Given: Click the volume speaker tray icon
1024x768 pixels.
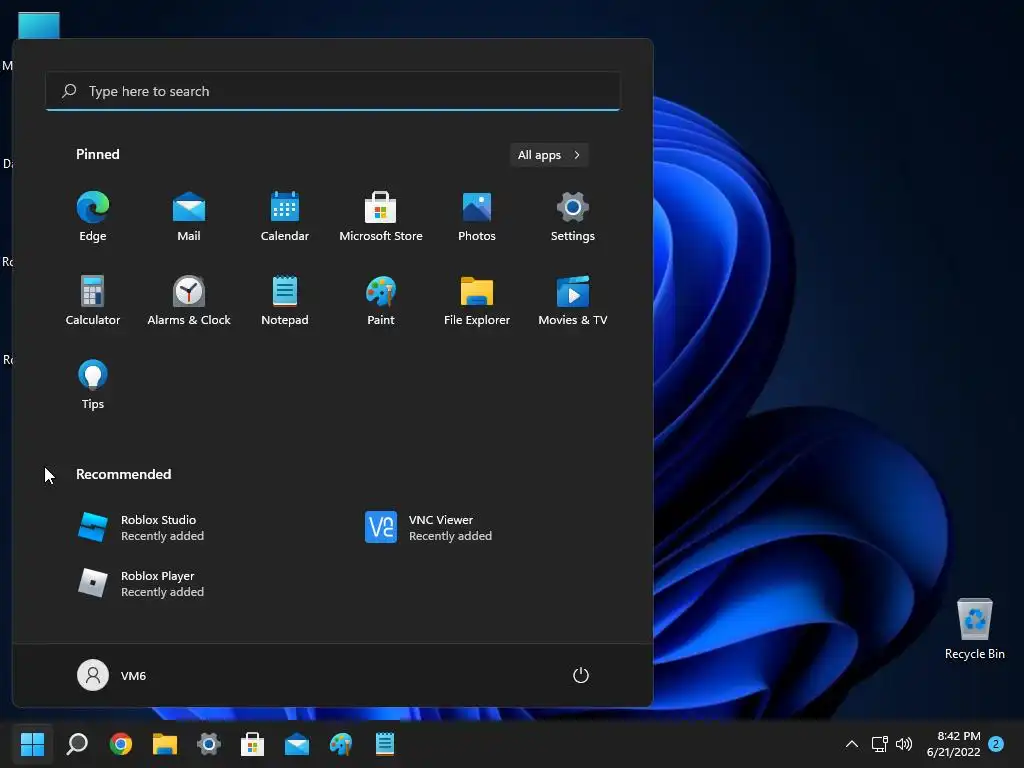Looking at the screenshot, I should click(x=904, y=743).
